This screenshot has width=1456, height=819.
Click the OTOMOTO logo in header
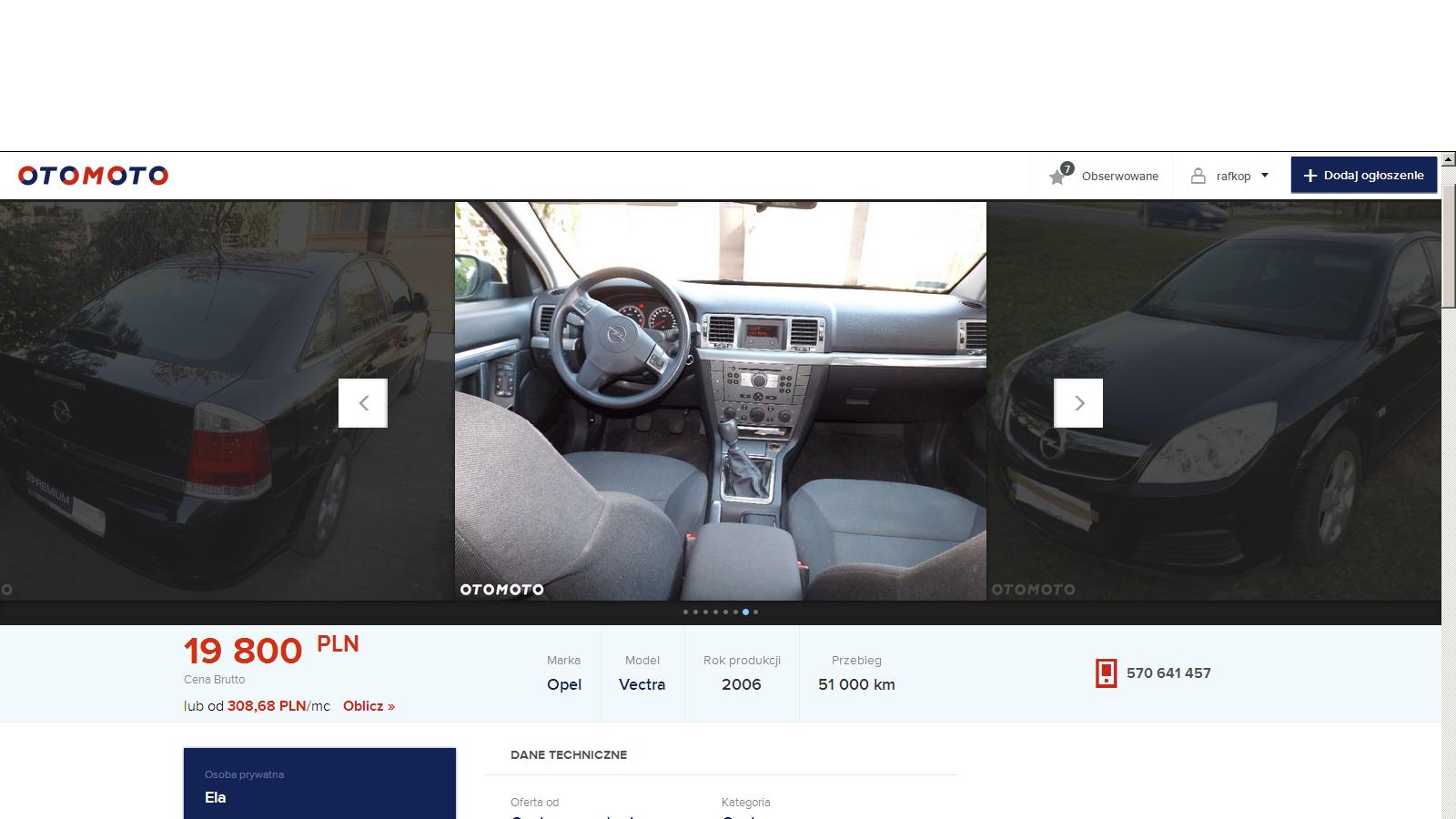93,176
